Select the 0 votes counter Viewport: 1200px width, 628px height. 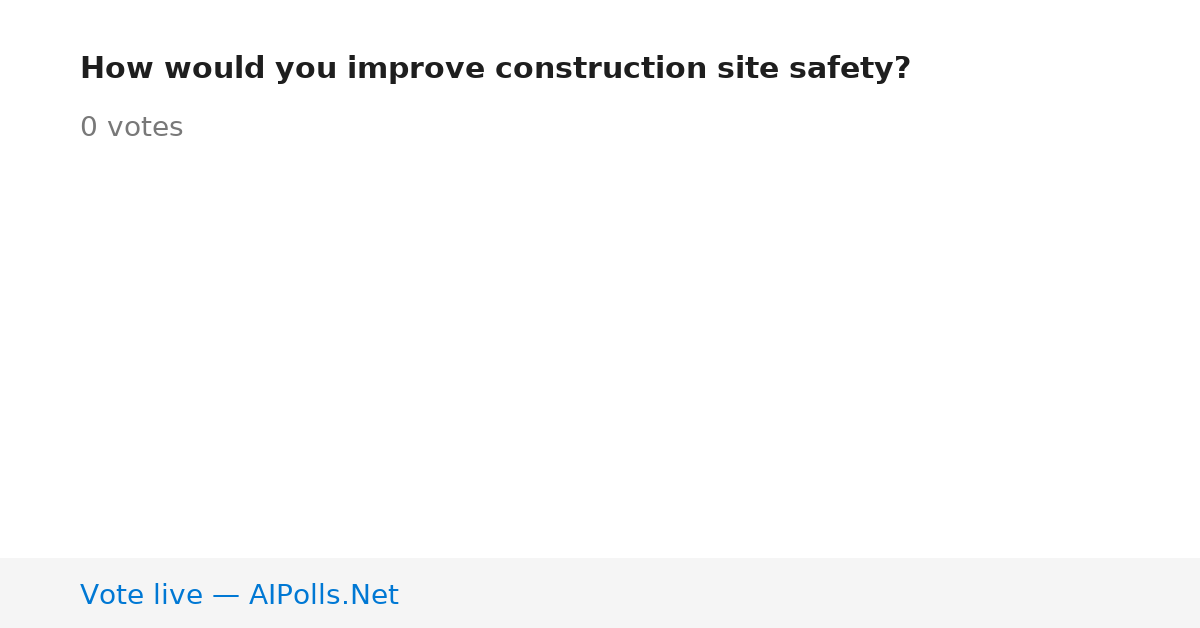coord(131,128)
